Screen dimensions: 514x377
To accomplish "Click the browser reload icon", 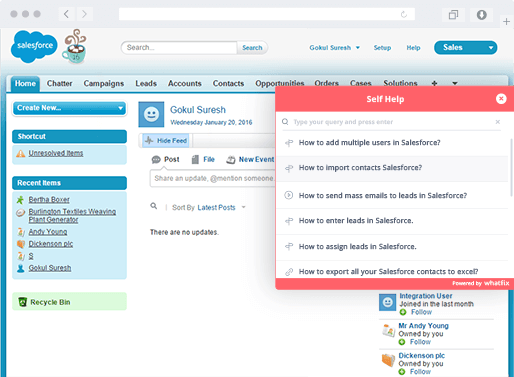I will click(404, 14).
